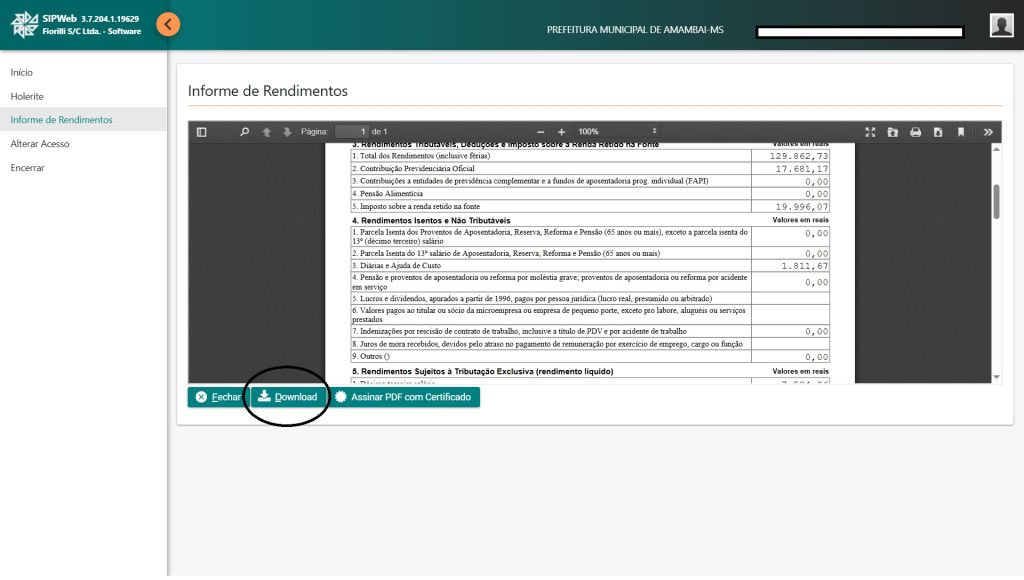Click the PDF toolbar save/download icon
The width and height of the screenshot is (1024, 580).
pos(938,132)
